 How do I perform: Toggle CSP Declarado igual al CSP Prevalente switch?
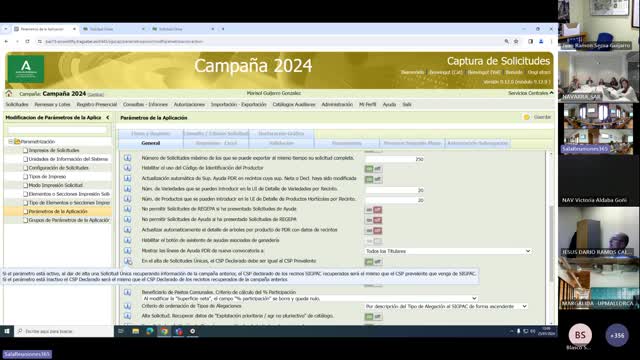click(x=373, y=262)
